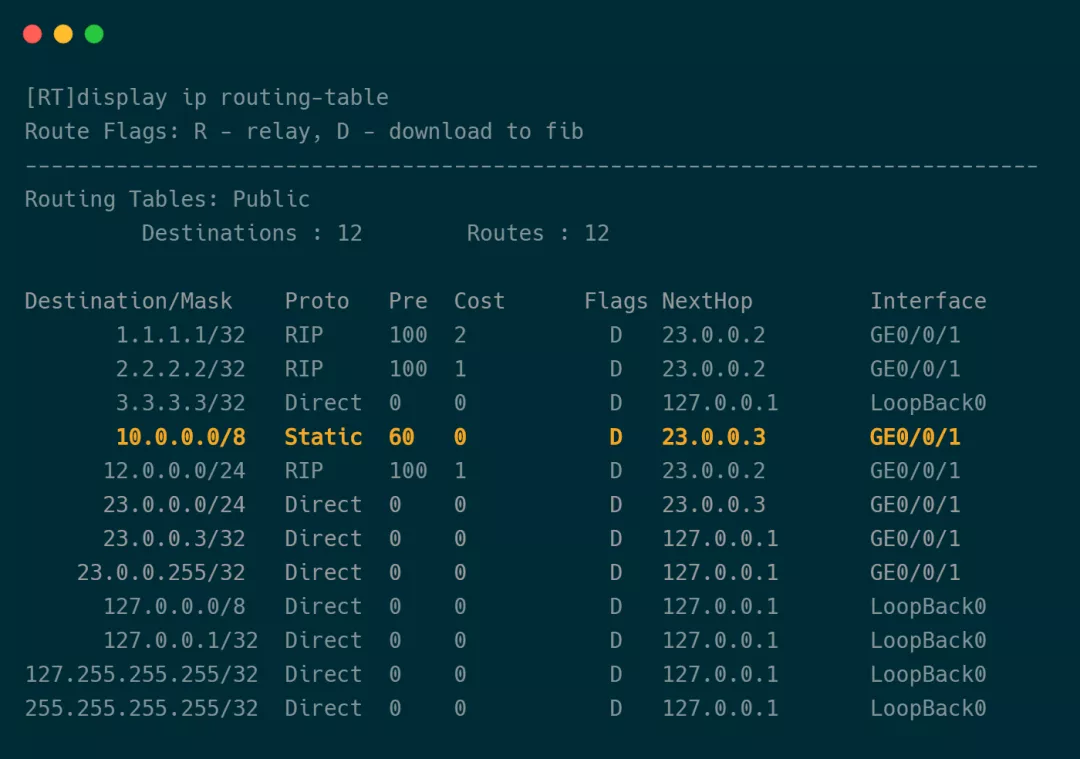The image size is (1080, 759).
Task: Click 'GE0/0/1' in the 23.0.0.255/32 row
Action: (915, 572)
